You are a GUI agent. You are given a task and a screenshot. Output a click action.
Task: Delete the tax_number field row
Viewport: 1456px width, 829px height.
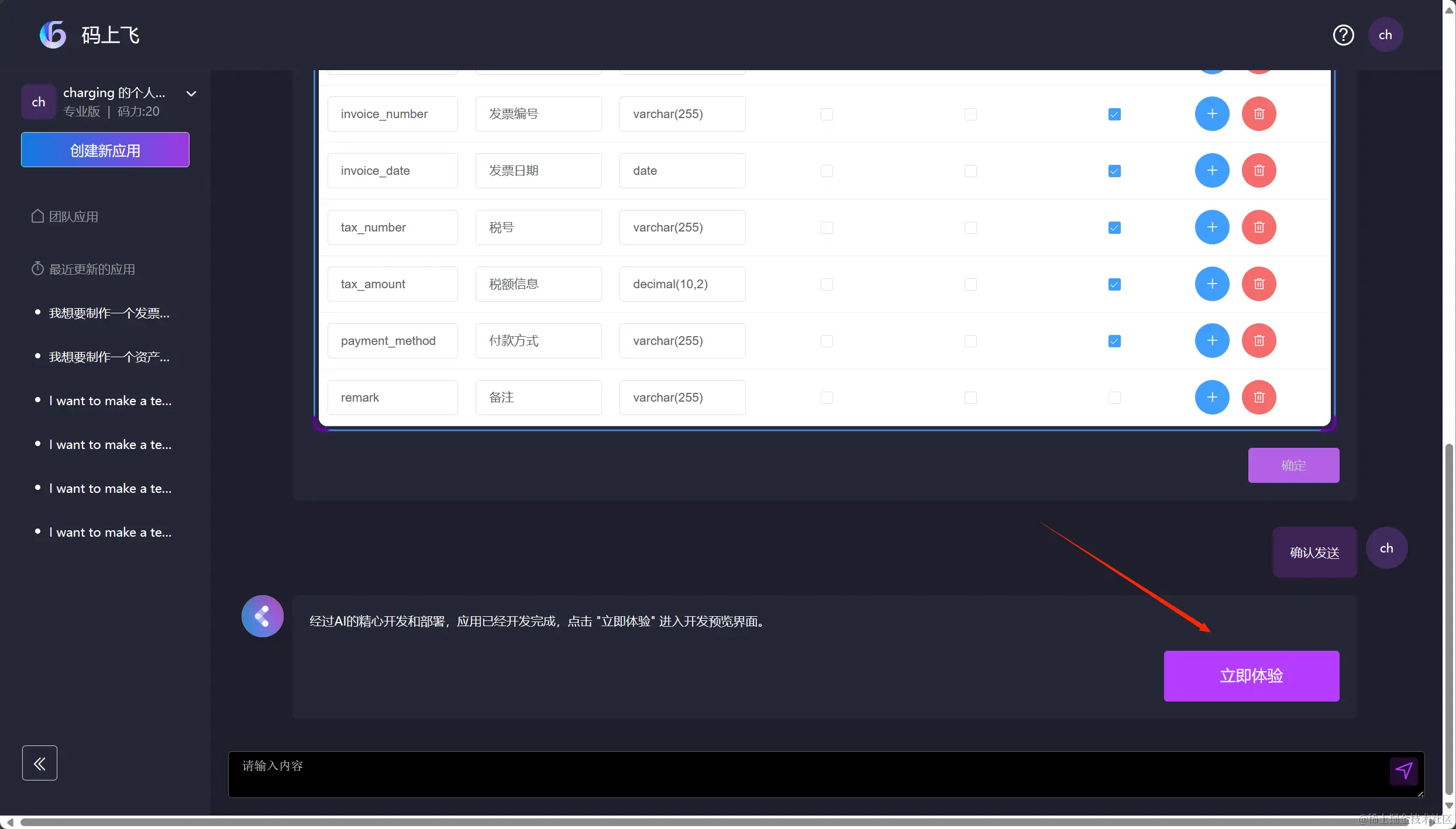pos(1259,227)
